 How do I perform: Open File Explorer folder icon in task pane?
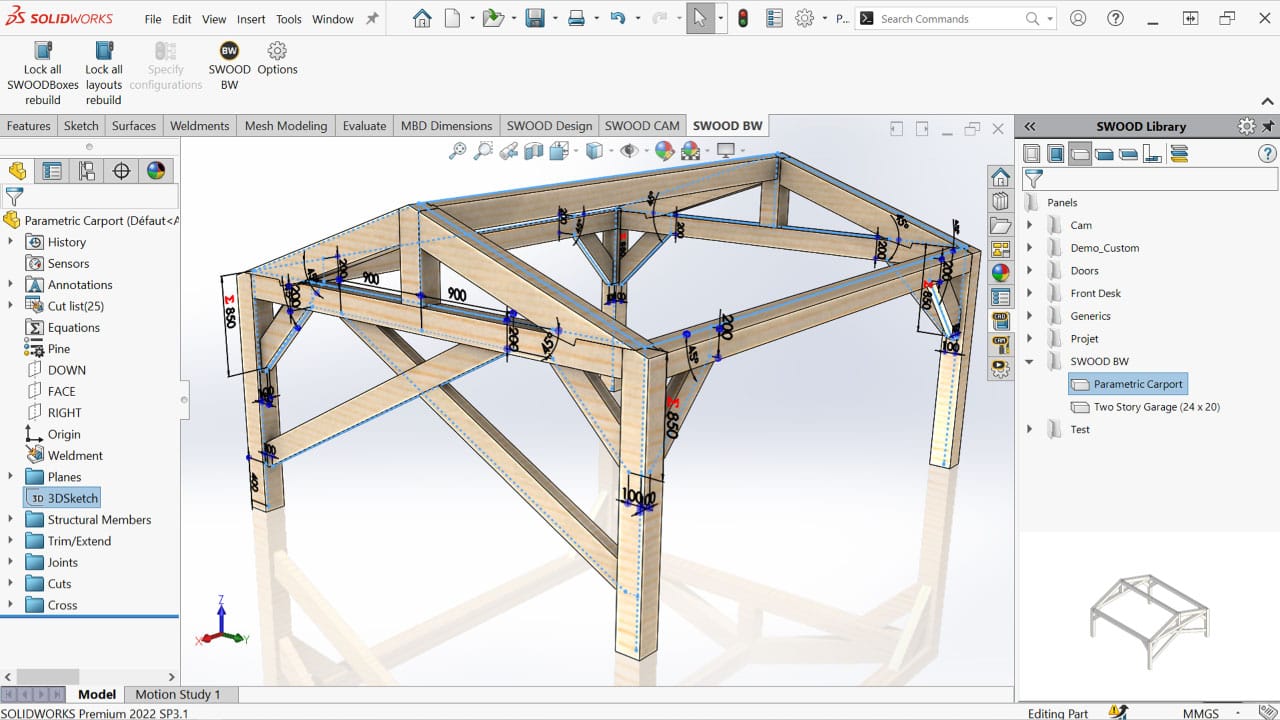pyautogui.click(x=1000, y=225)
